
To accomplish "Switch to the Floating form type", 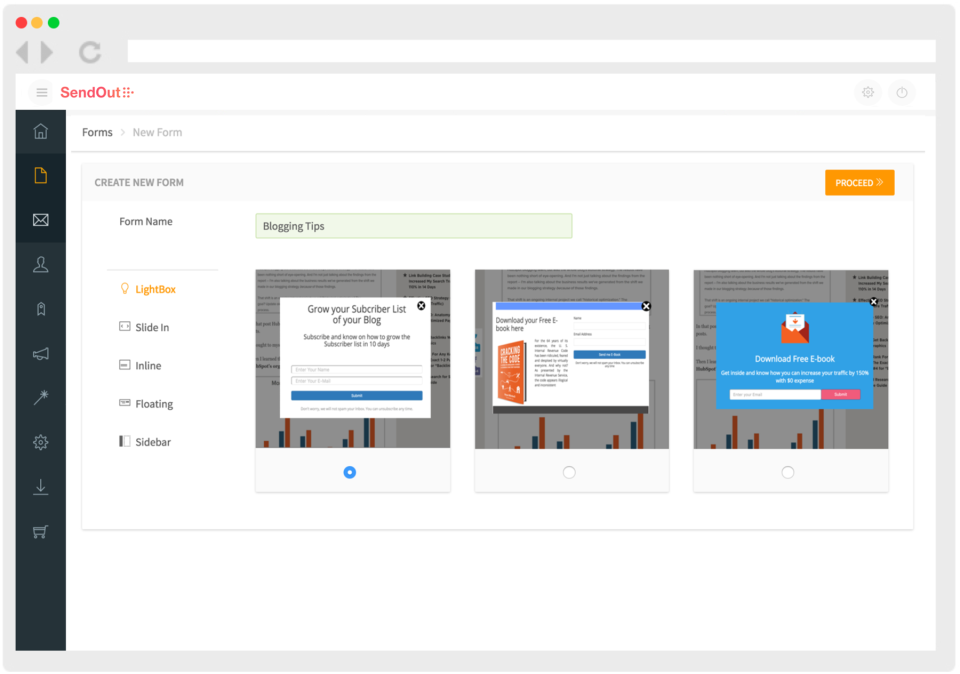I will (x=150, y=404).
